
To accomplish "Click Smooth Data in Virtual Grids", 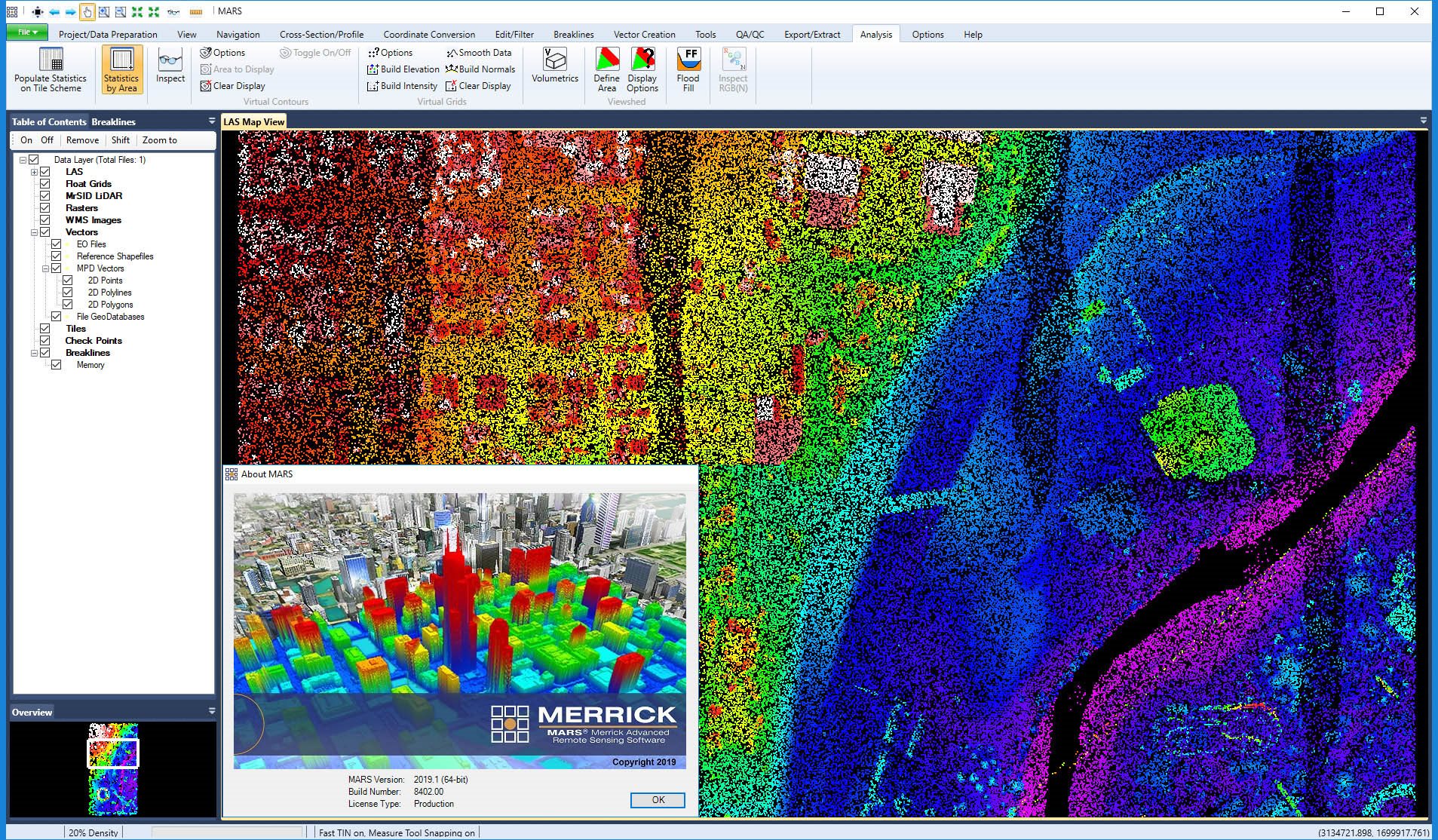I will pos(479,53).
